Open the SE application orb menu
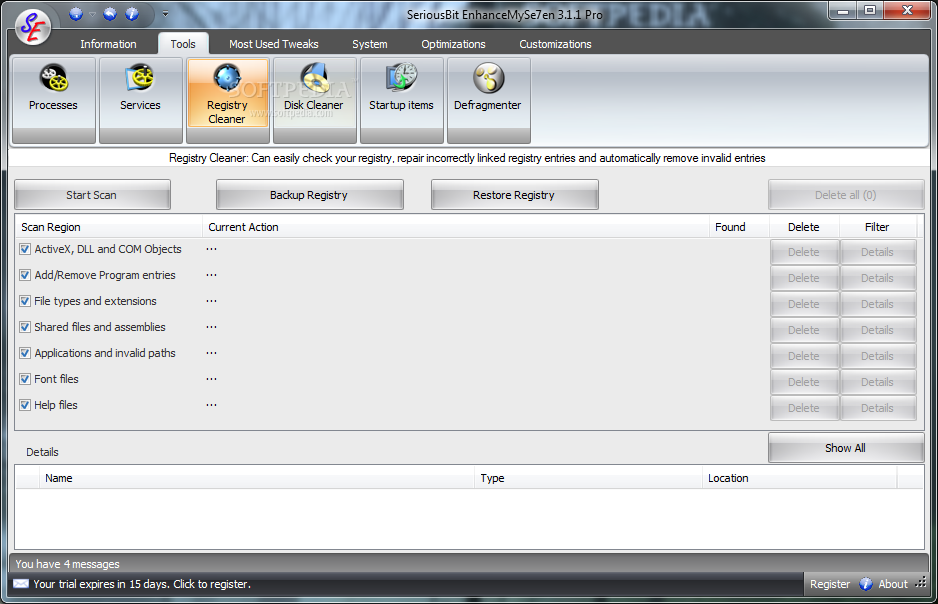The image size is (938, 604). click(33, 27)
